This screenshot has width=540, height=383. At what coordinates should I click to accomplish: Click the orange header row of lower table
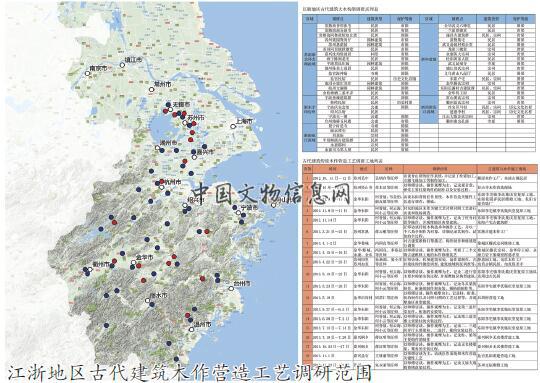(x=420, y=169)
